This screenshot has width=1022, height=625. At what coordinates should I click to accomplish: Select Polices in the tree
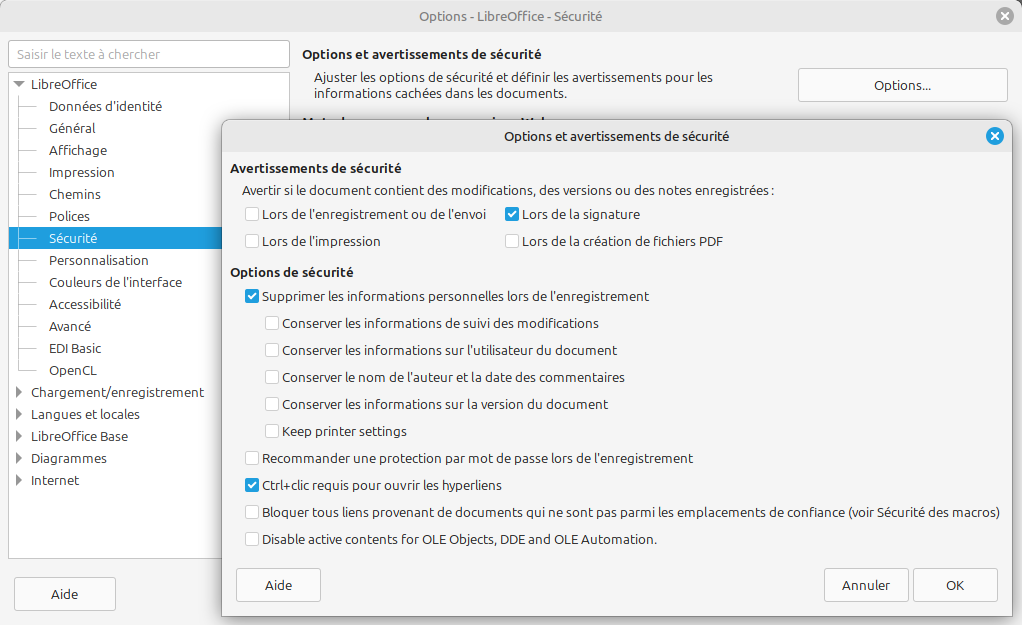click(x=69, y=216)
